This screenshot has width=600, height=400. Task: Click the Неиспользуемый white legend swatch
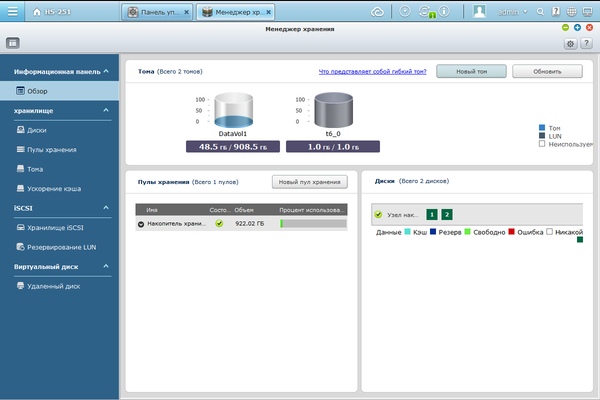pyautogui.click(x=542, y=144)
